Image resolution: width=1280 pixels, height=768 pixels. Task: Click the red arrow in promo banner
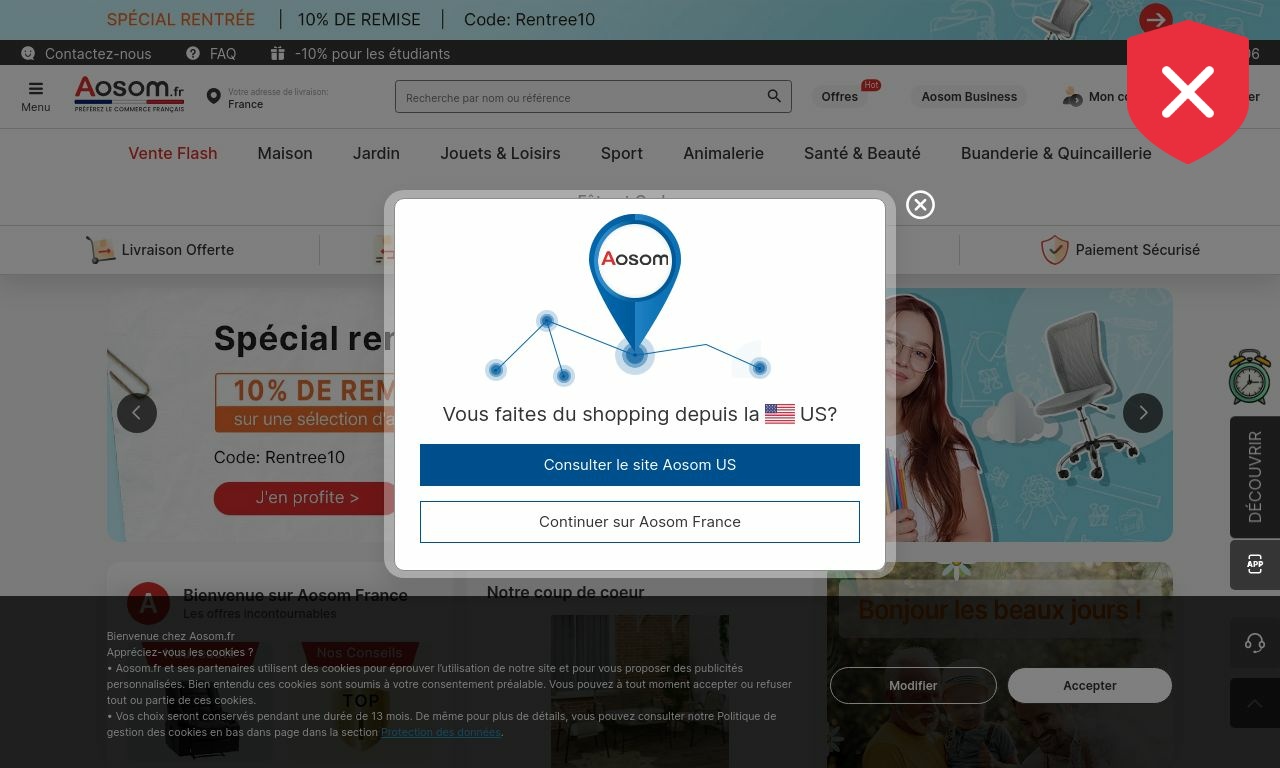point(1155,19)
